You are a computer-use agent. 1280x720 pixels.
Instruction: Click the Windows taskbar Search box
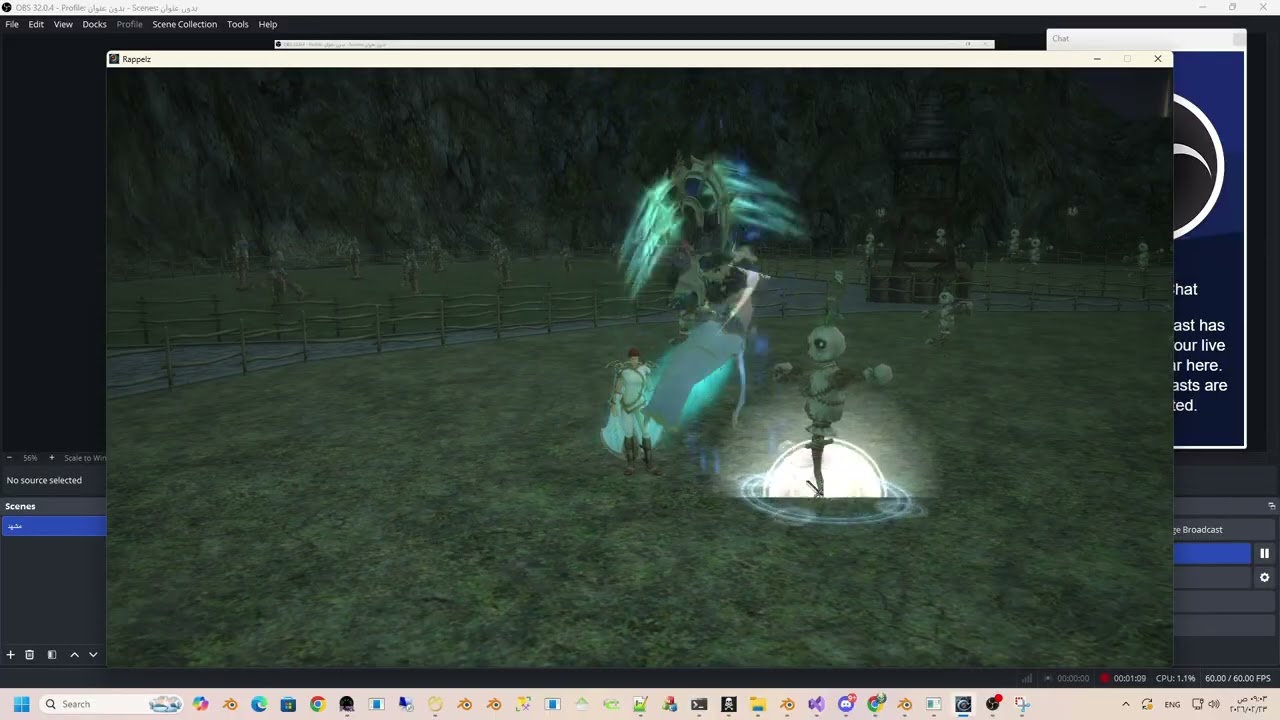[110, 704]
